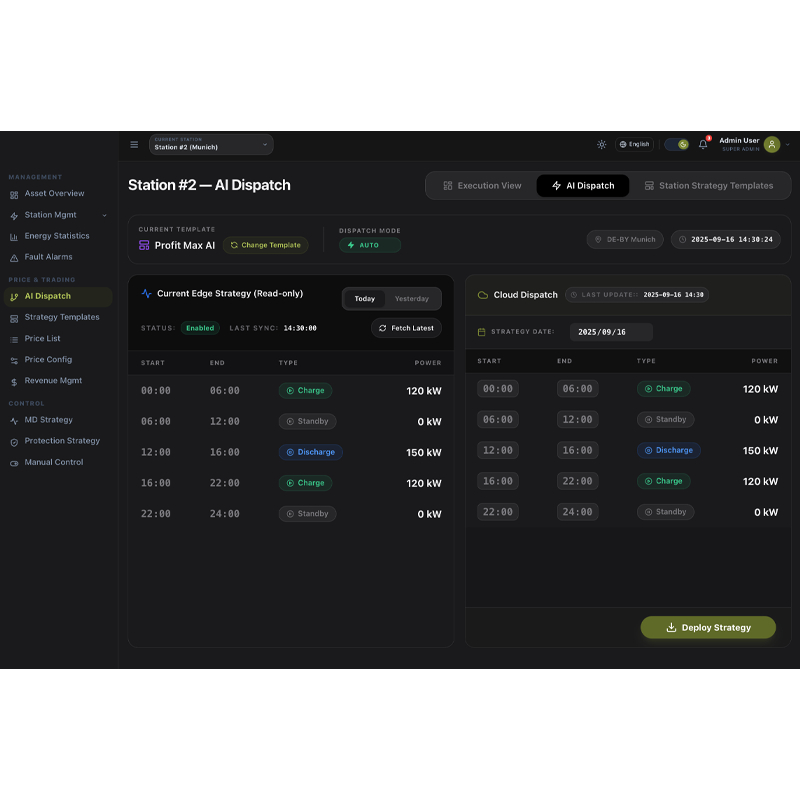This screenshot has height=800, width=800.
Task: Click the Deploy Strategy button
Action: pos(708,627)
